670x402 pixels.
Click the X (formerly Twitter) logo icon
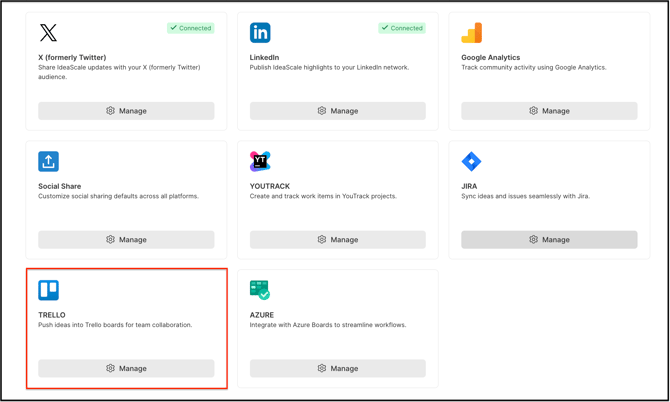(48, 33)
